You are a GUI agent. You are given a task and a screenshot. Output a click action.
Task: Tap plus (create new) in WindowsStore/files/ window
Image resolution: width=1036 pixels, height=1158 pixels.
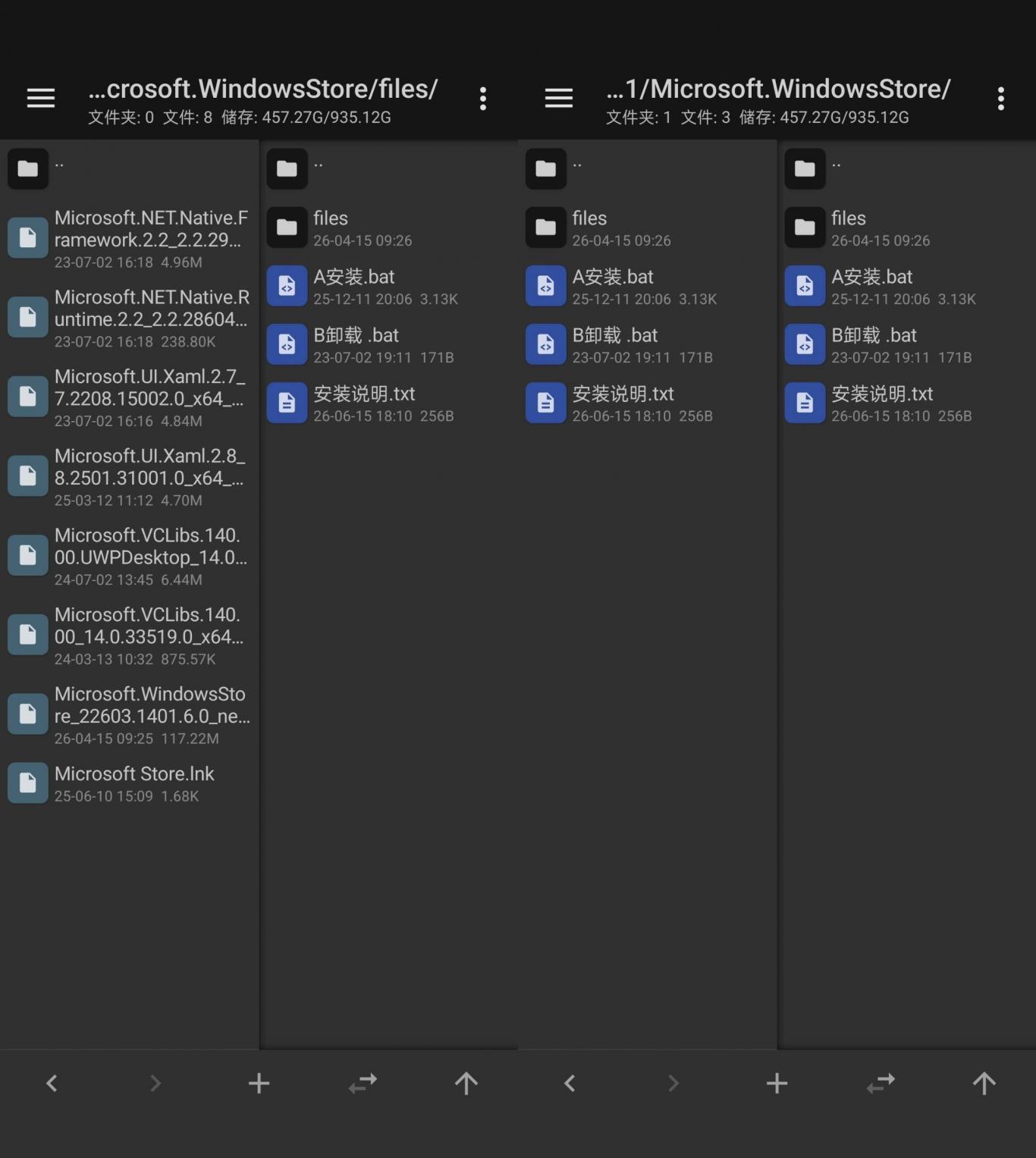pyautogui.click(x=259, y=1083)
